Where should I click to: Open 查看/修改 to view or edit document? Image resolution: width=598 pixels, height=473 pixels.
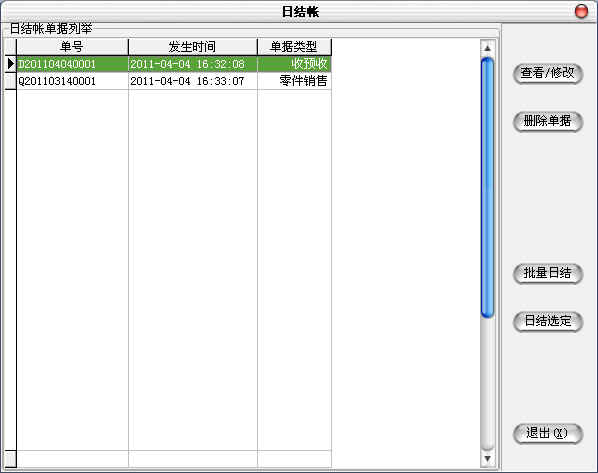click(x=548, y=73)
